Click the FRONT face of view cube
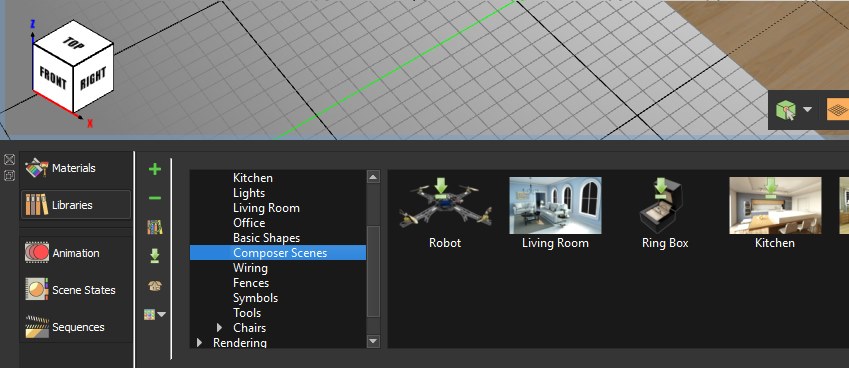849x368 pixels. coord(52,78)
